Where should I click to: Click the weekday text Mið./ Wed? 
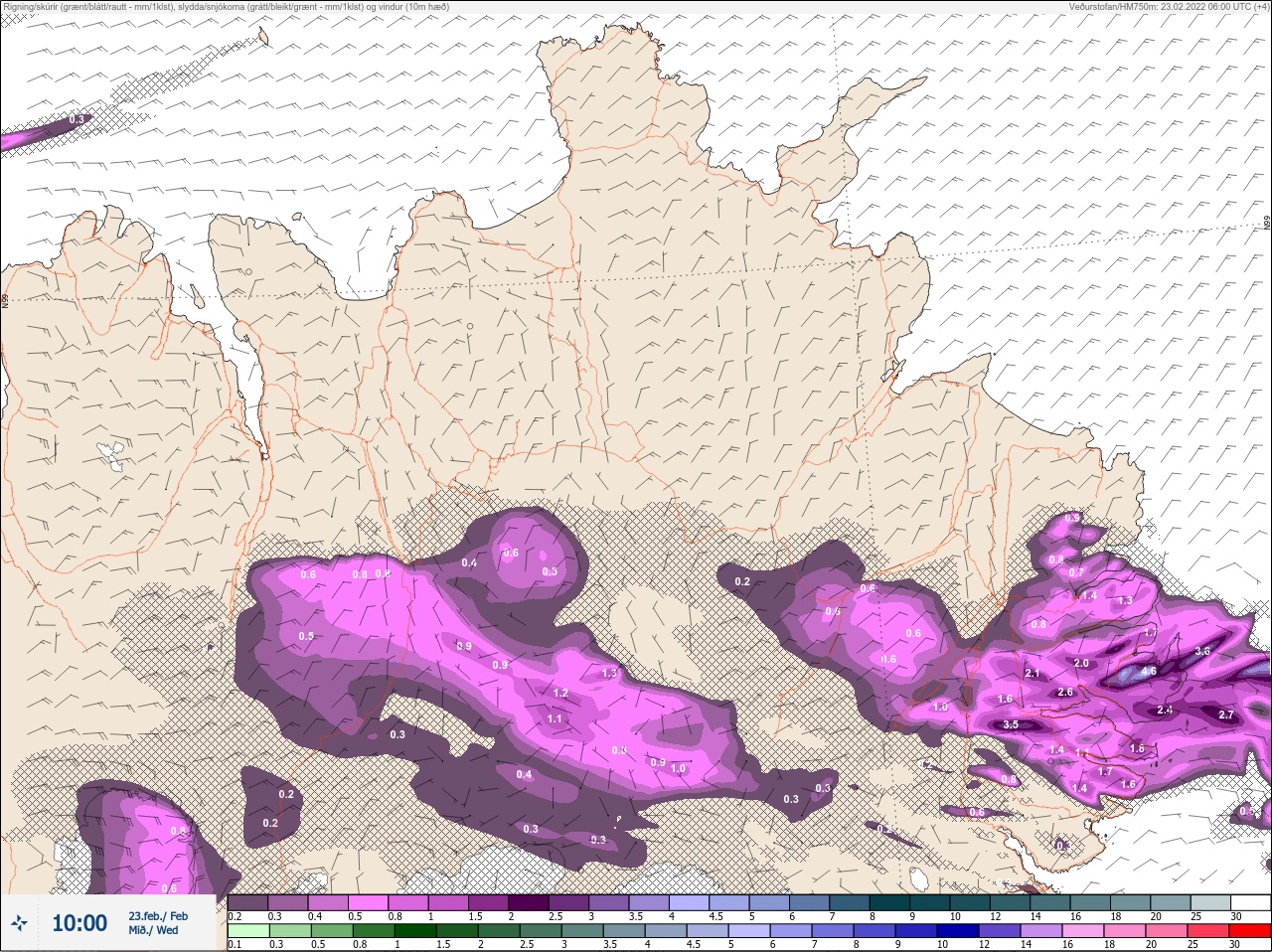click(x=153, y=930)
